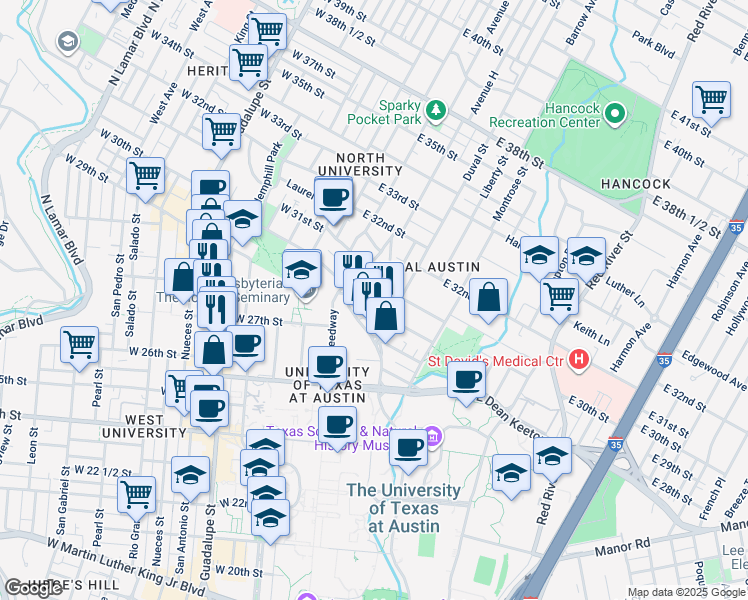Click the I-35 shield near E 38th 1/2 St
Image resolution: width=748 pixels, height=600 pixels.
pos(738,228)
